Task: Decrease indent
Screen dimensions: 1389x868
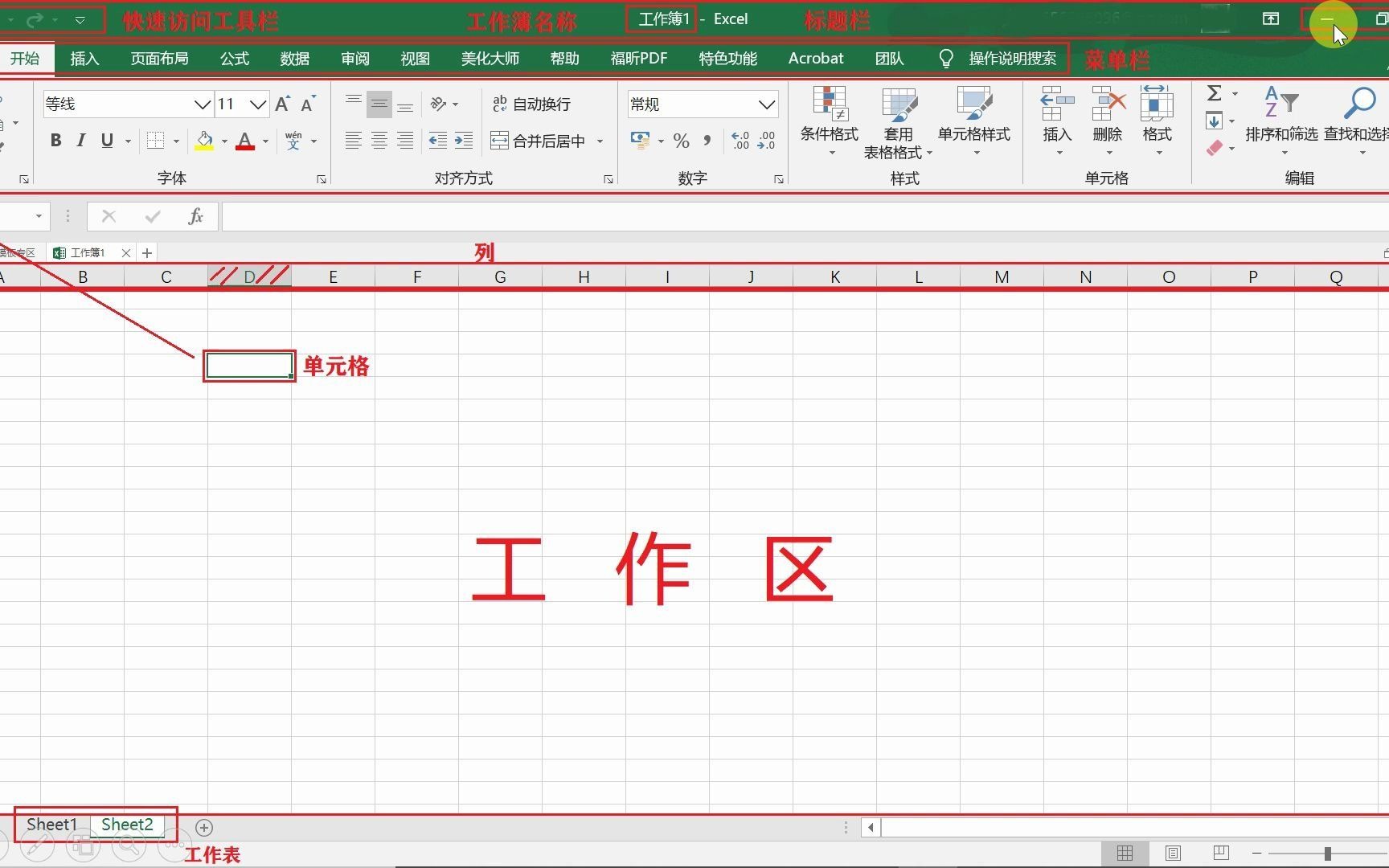Action: [x=438, y=141]
